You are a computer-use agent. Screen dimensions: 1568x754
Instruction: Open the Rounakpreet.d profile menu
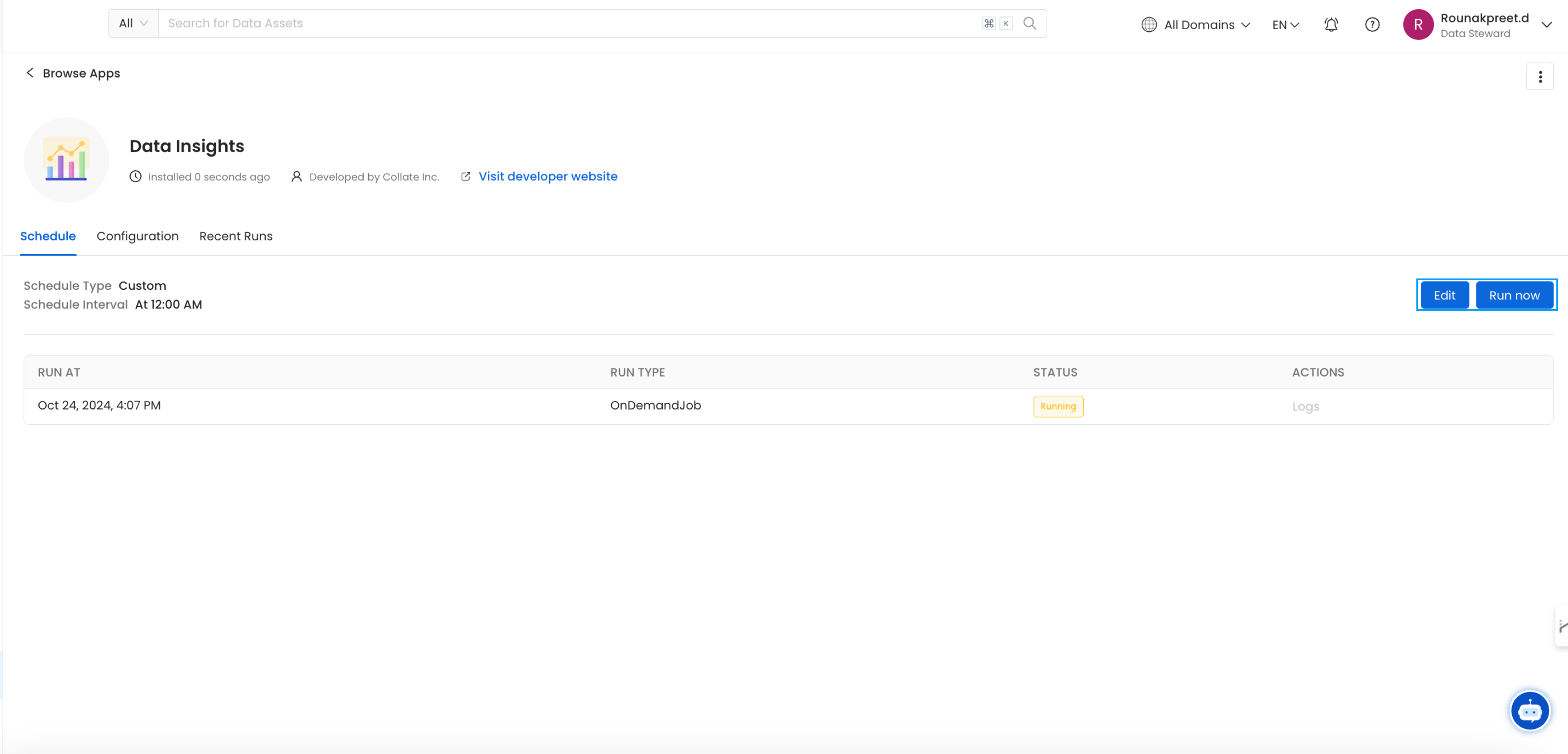pyautogui.click(x=1485, y=24)
